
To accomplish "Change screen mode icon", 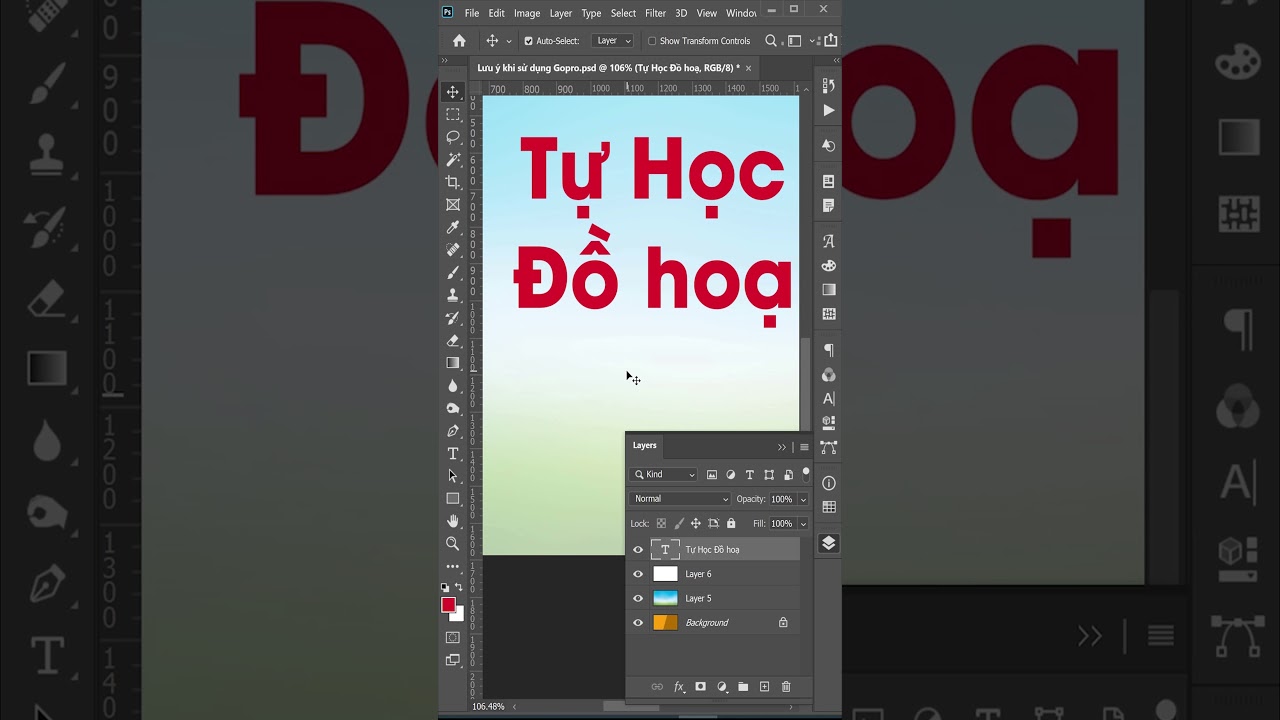I will pyautogui.click(x=453, y=660).
